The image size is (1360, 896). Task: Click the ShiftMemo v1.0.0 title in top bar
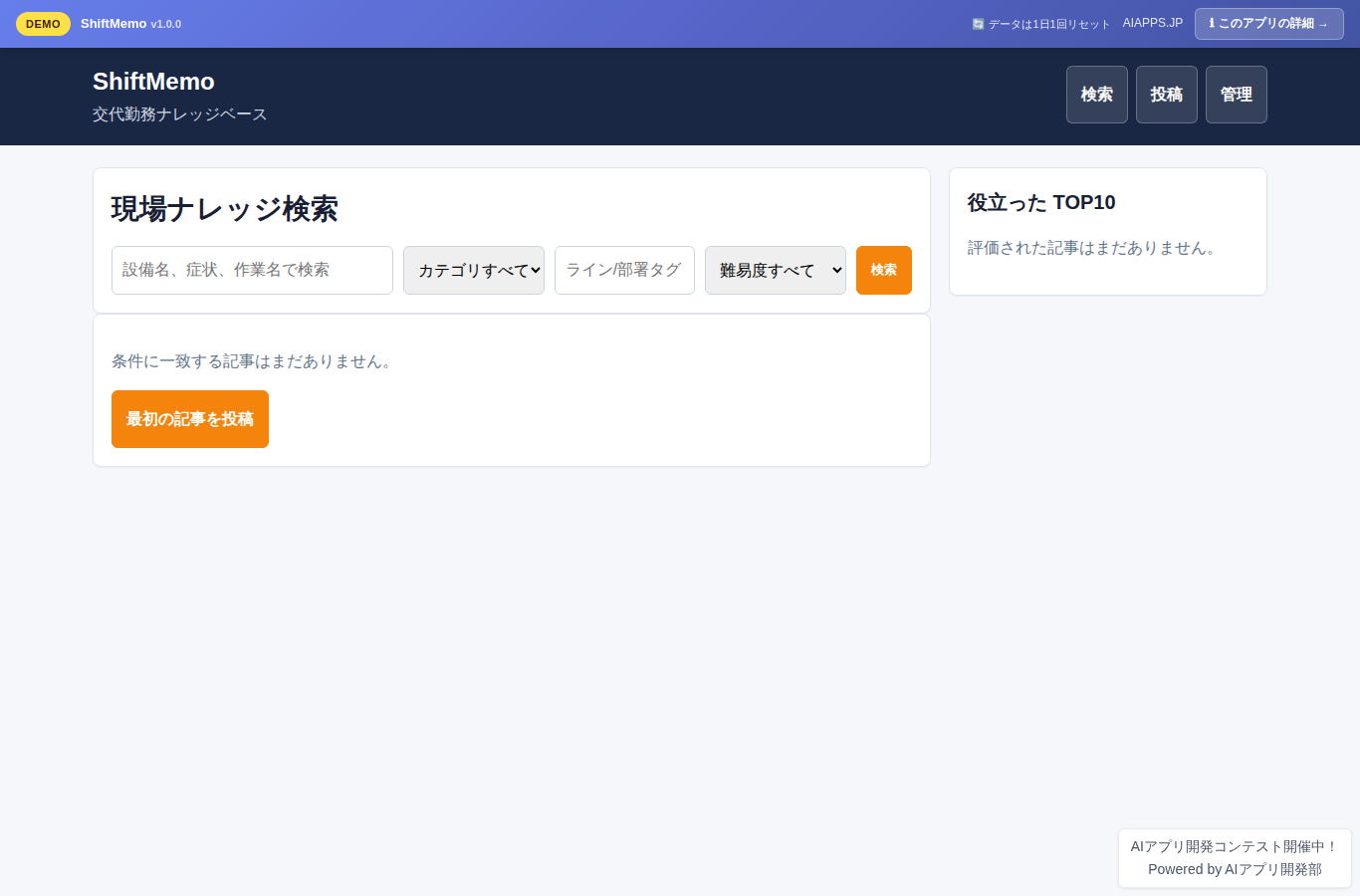coord(130,24)
